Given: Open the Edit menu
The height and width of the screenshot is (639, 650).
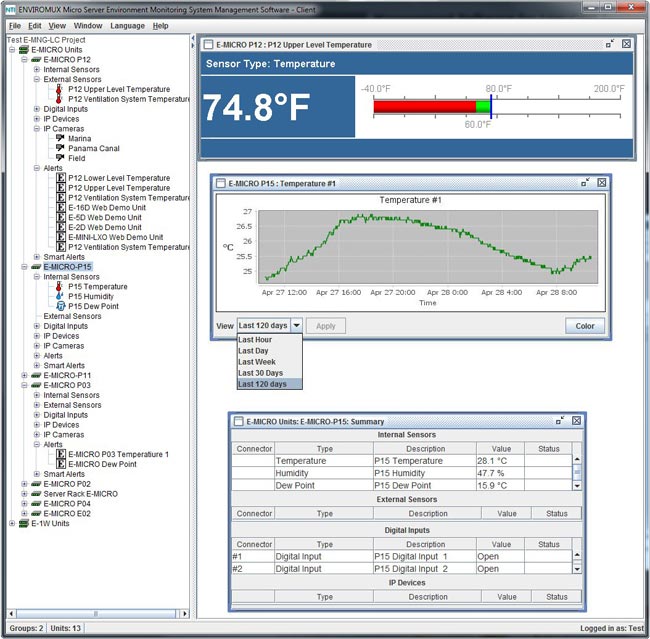Looking at the screenshot, I should click(34, 26).
